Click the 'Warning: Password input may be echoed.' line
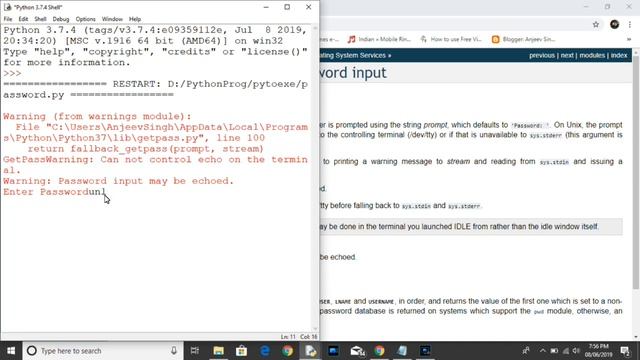 118,181
